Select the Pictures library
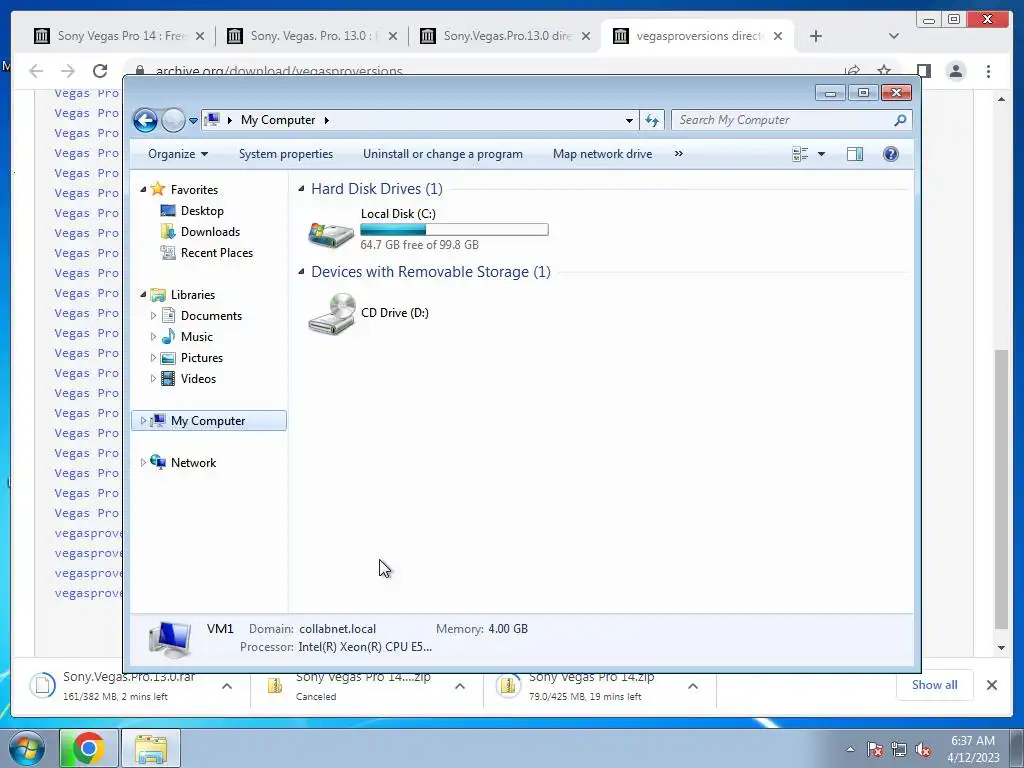This screenshot has width=1024, height=768. (202, 358)
